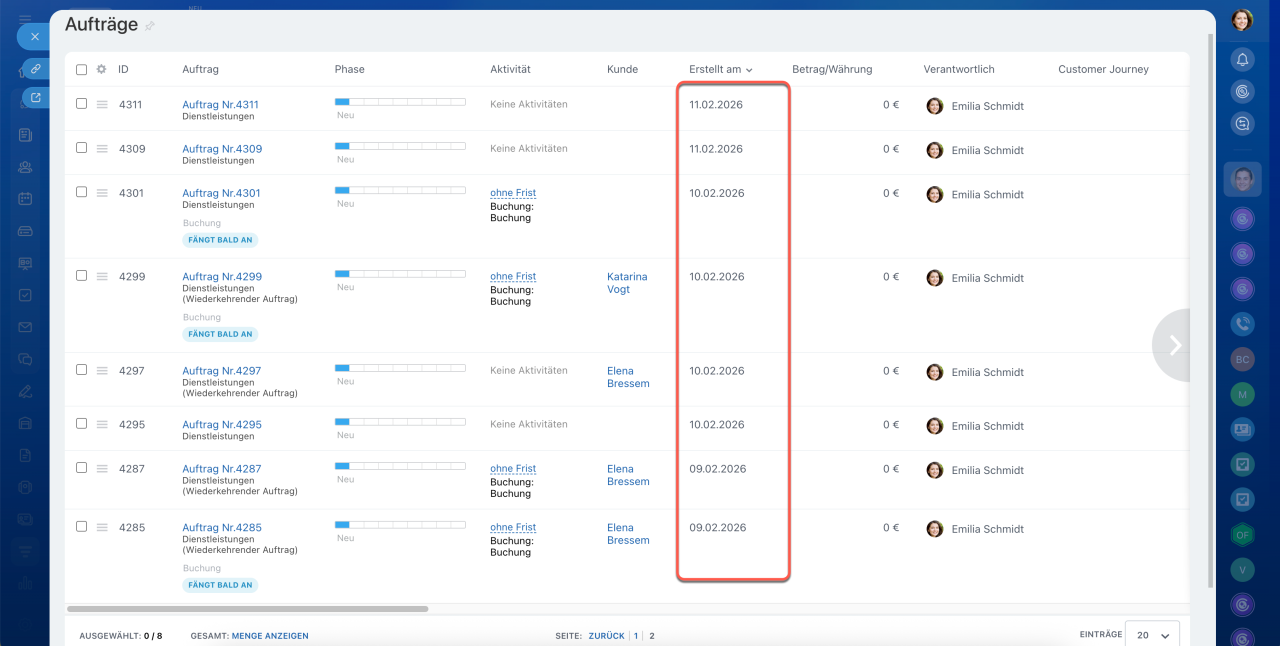The image size is (1280, 646).
Task: Close the Aufträge slider panel
Action: (x=34, y=36)
